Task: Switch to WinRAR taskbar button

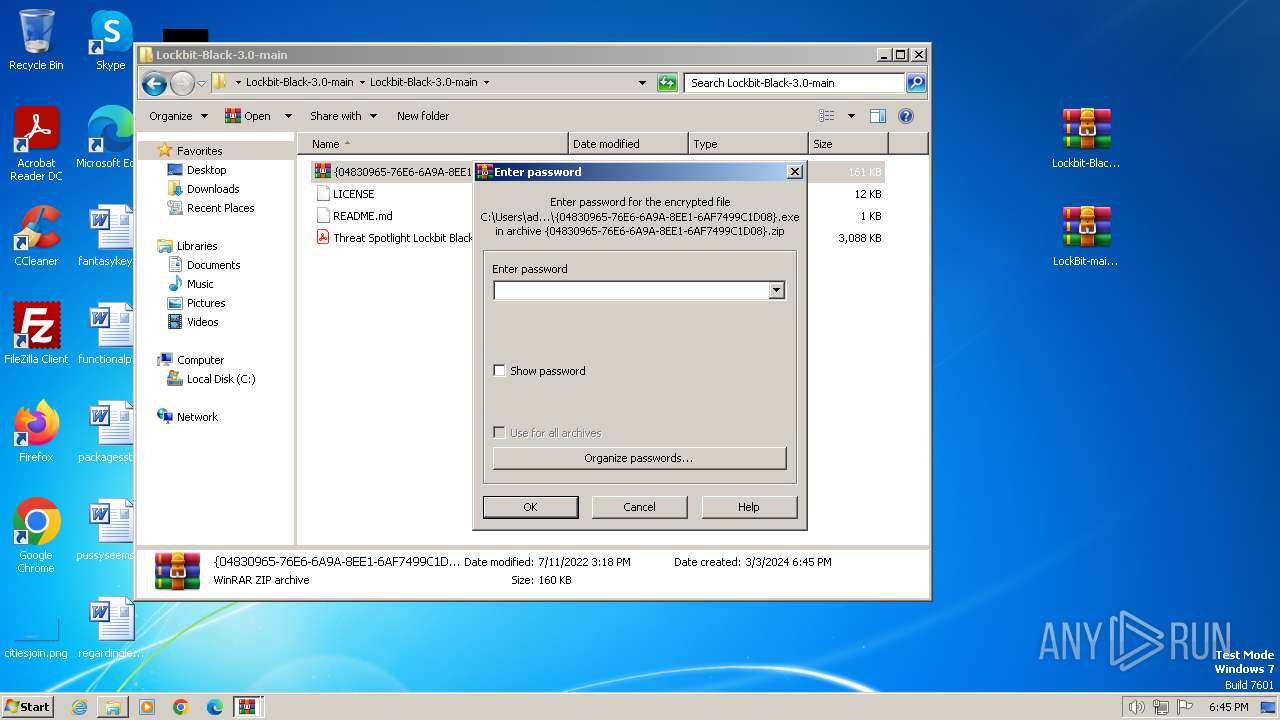Action: click(248, 707)
